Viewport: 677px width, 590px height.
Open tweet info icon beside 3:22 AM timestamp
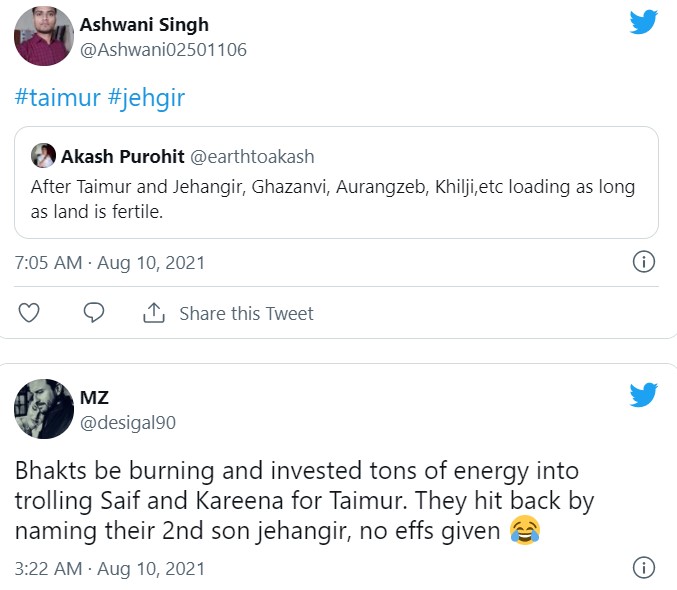pyautogui.click(x=644, y=568)
